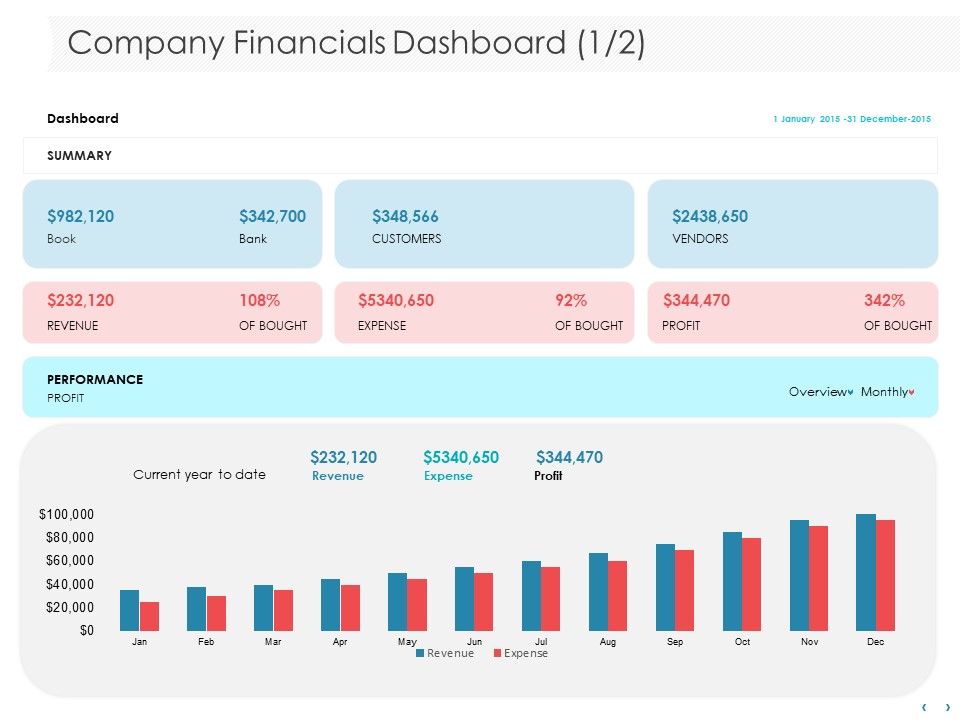Viewport: 960px width, 720px height.
Task: Click the Revenue legend swatch
Action: [420, 653]
